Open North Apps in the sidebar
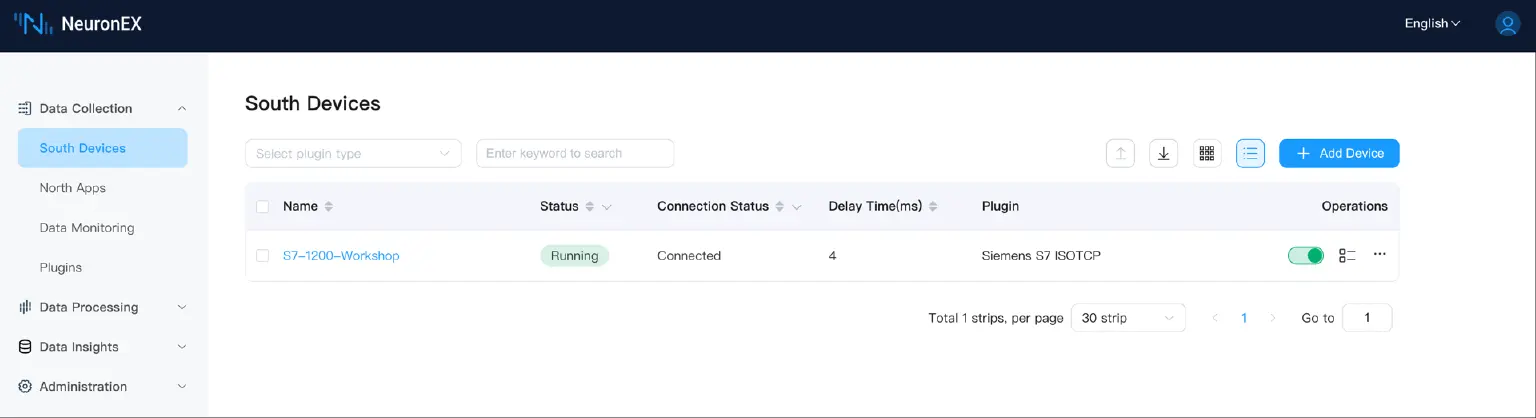Viewport: 1536px width, 418px height. pyautogui.click(x=72, y=188)
